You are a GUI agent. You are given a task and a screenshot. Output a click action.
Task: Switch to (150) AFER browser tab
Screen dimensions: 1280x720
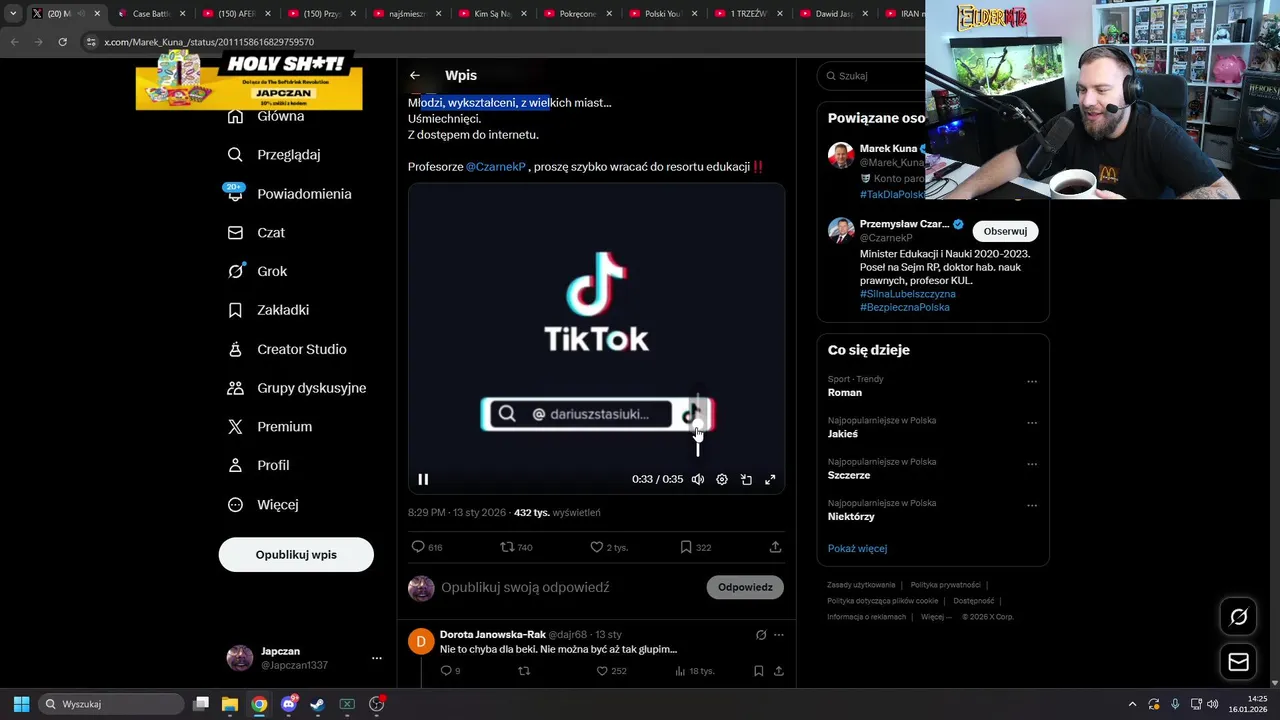pos(237,14)
